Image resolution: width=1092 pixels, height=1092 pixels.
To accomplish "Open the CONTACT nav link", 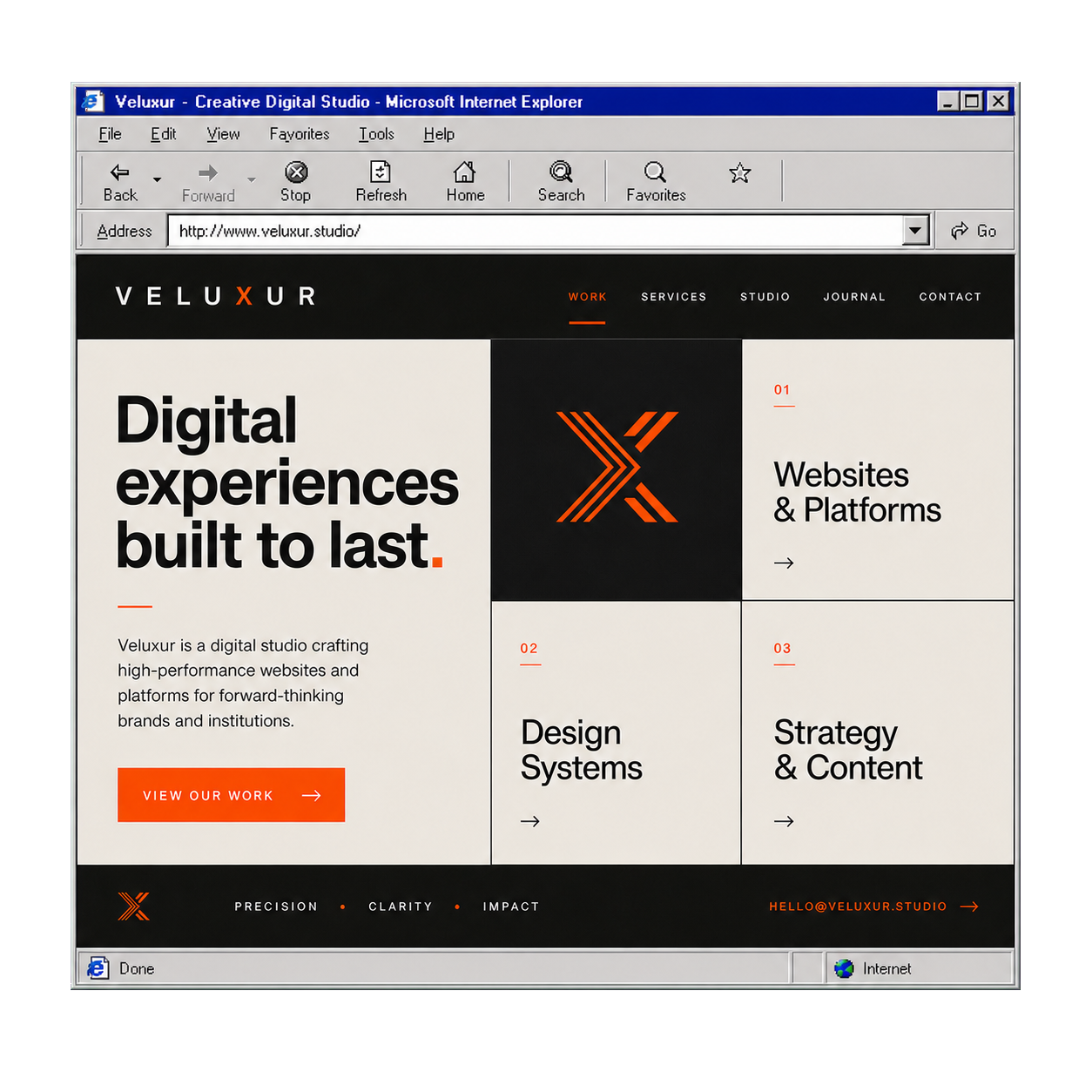I will coord(950,297).
